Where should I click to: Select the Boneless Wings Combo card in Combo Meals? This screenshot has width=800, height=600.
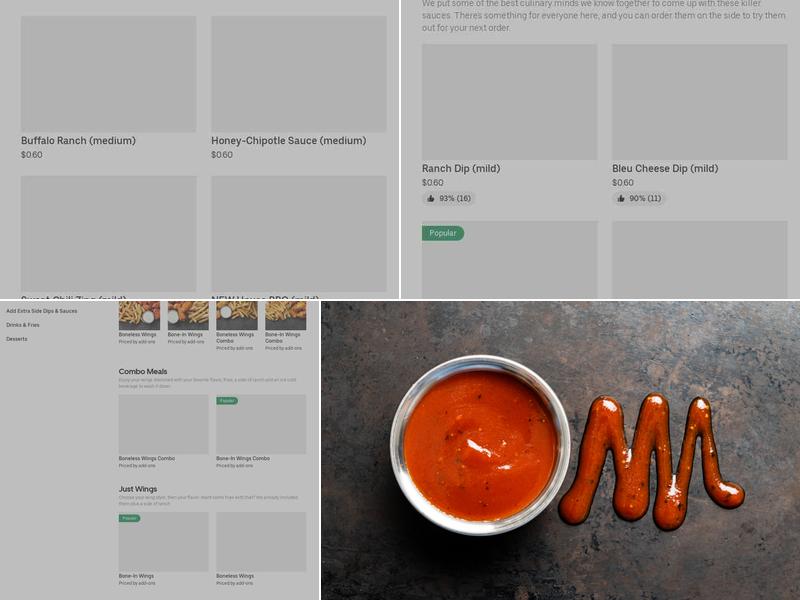pos(164,431)
